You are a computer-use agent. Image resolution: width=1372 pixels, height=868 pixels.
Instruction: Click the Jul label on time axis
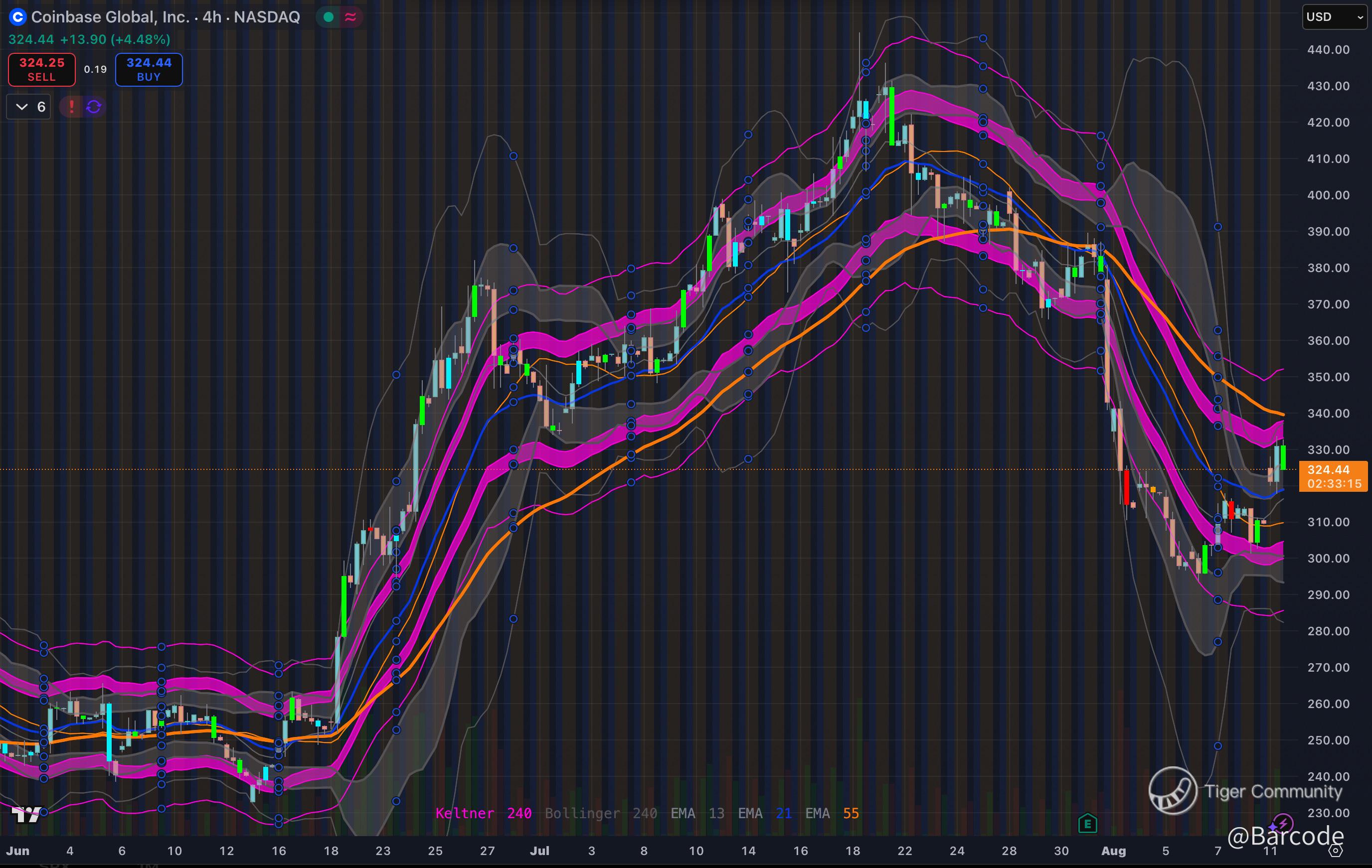(x=539, y=851)
